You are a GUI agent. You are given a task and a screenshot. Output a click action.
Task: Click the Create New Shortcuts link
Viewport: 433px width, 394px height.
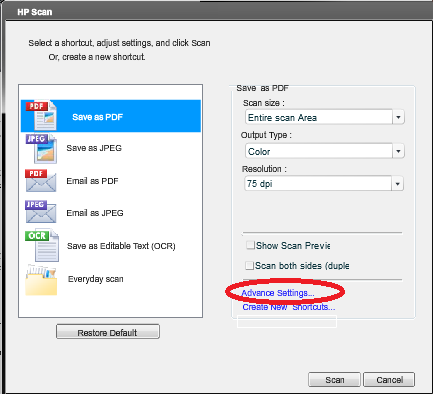click(x=289, y=307)
